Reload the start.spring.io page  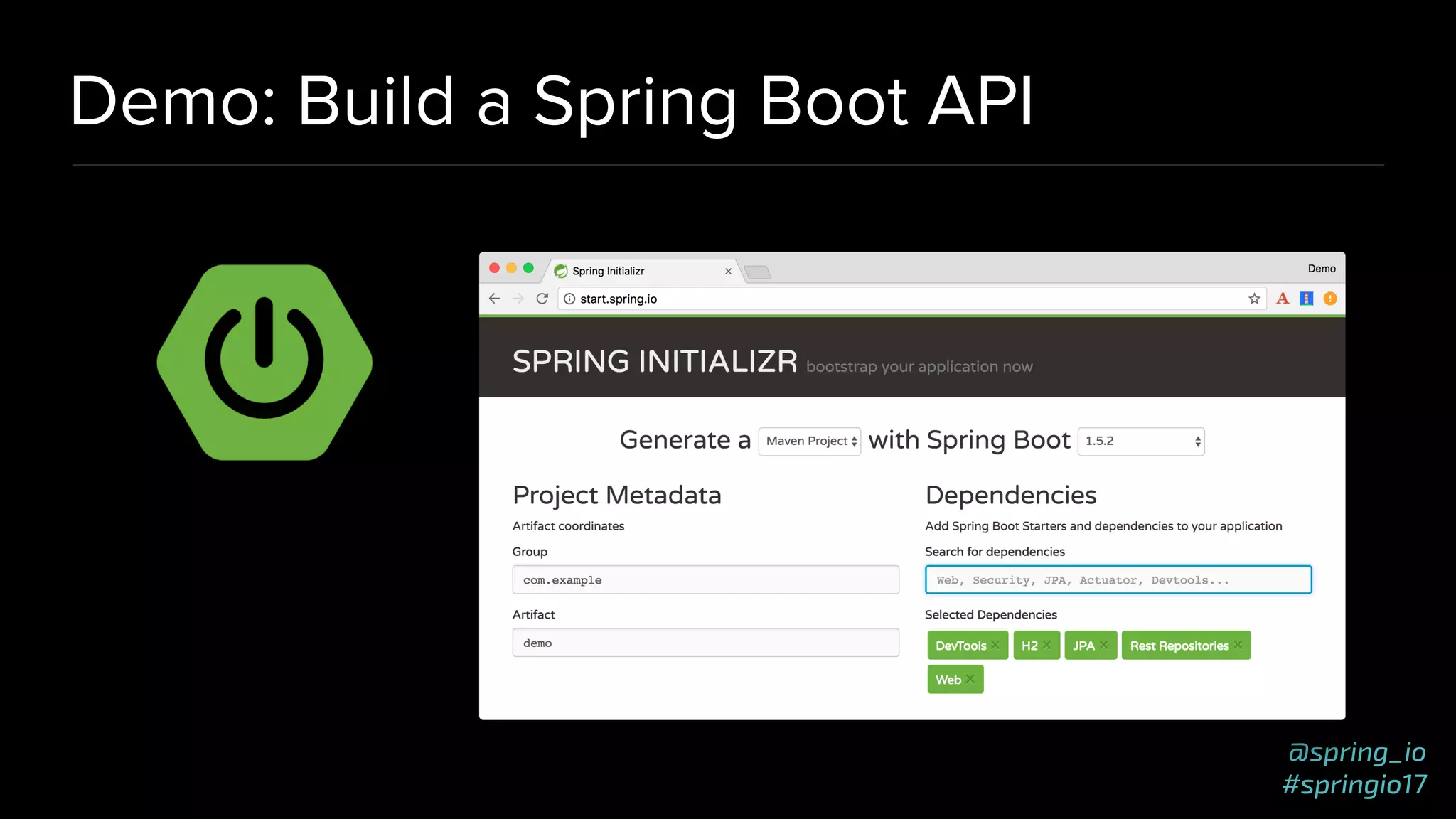click(x=542, y=299)
